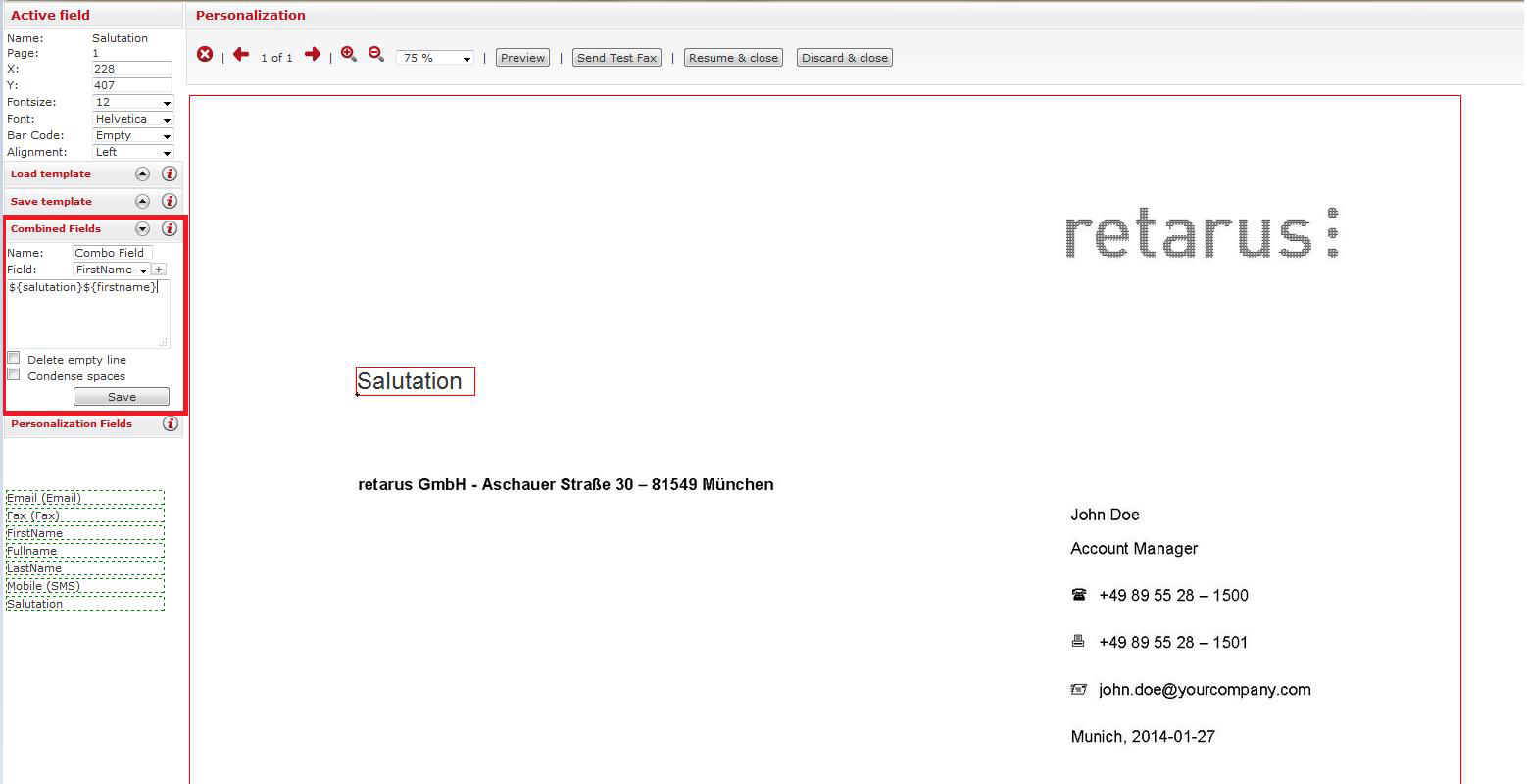This screenshot has height=784, width=1527.
Task: Click the Send Test Fax button
Action: pos(616,58)
